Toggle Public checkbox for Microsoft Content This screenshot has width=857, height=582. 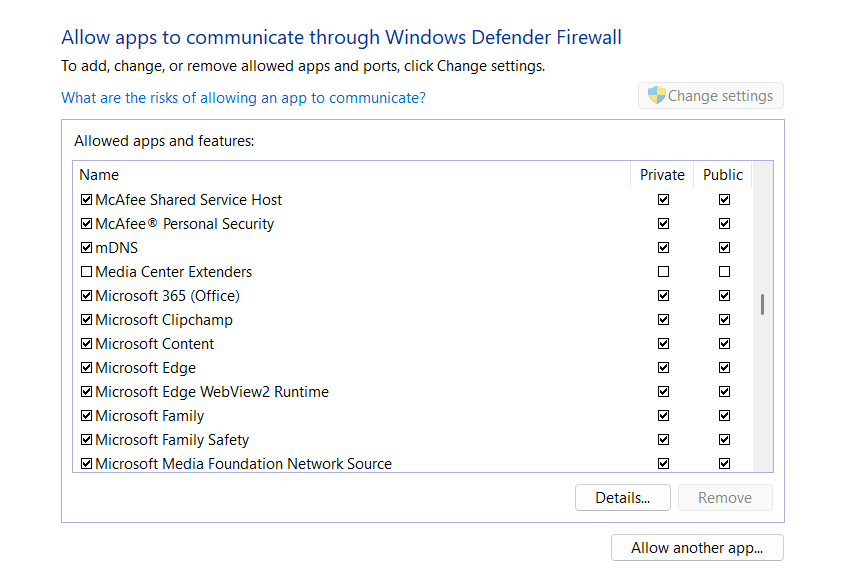[724, 344]
